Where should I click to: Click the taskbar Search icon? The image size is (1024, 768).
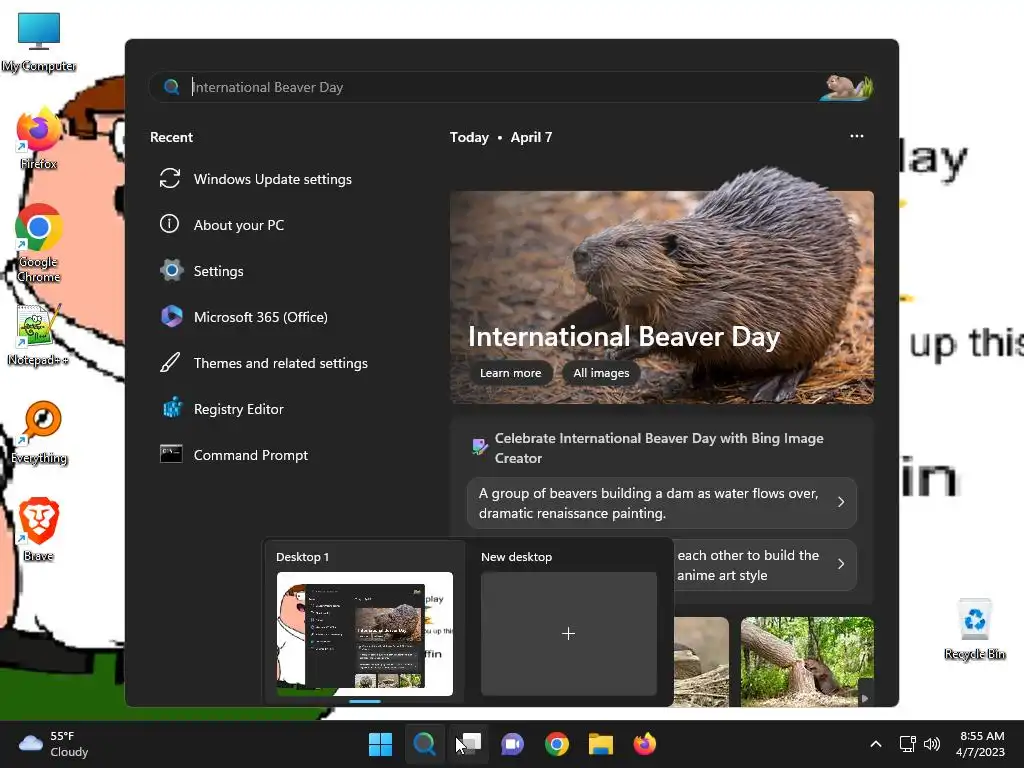[424, 744]
